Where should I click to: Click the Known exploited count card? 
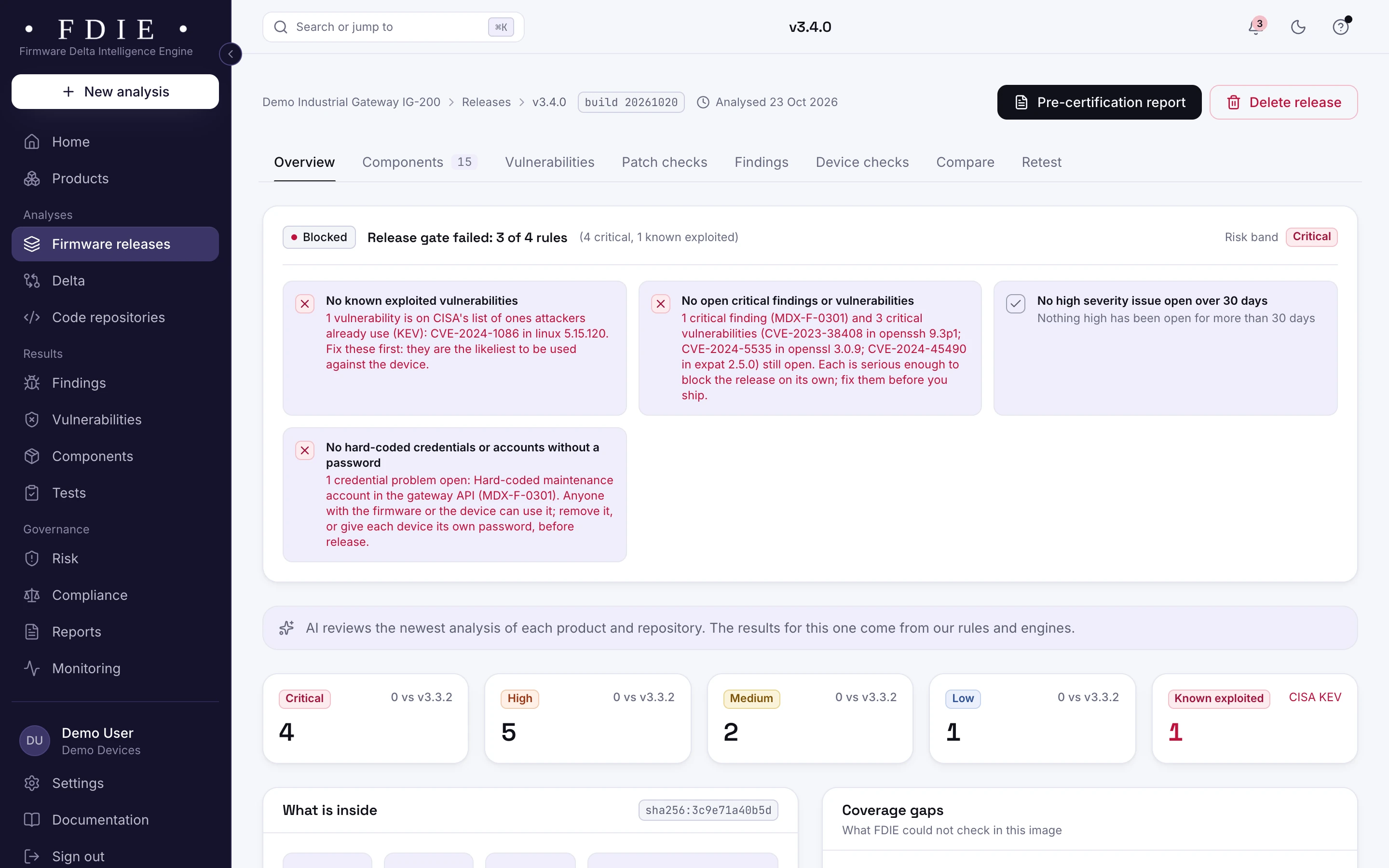(1255, 718)
